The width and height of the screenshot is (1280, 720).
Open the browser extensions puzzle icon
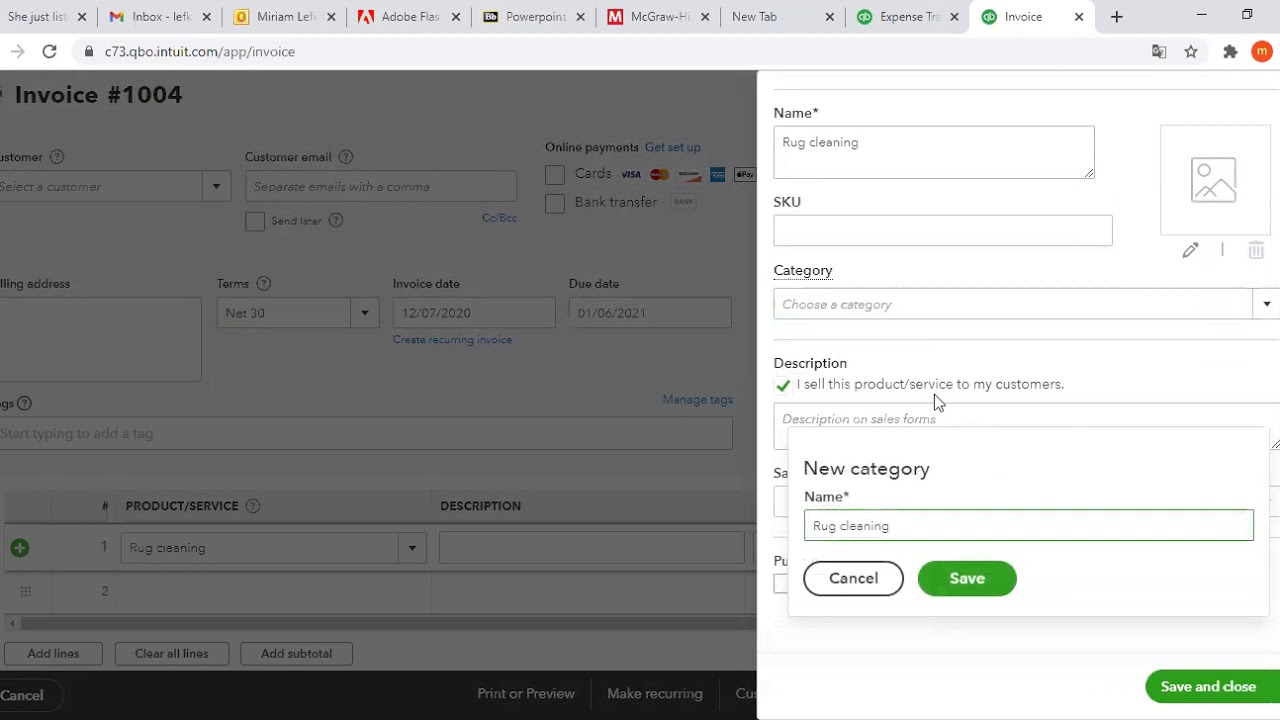[1230, 52]
